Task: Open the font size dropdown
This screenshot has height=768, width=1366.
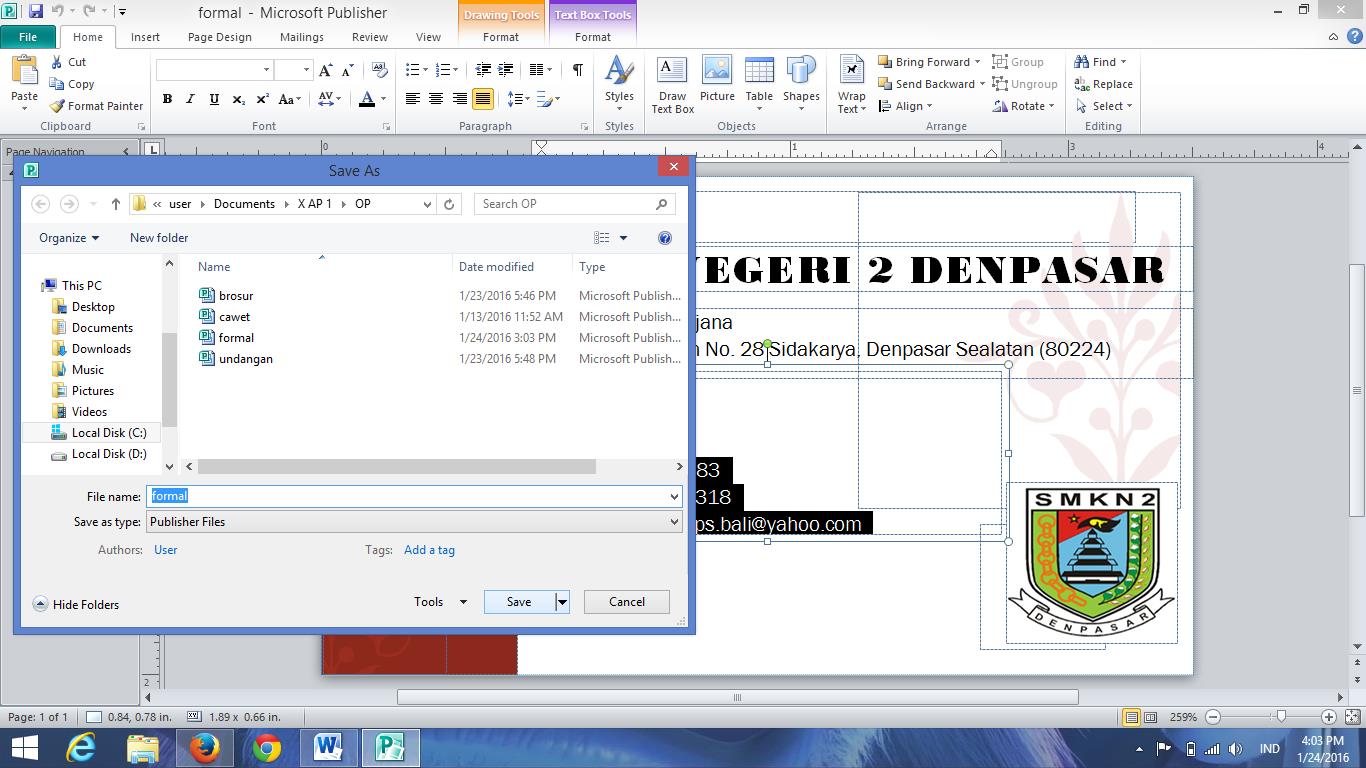Action: coord(305,71)
